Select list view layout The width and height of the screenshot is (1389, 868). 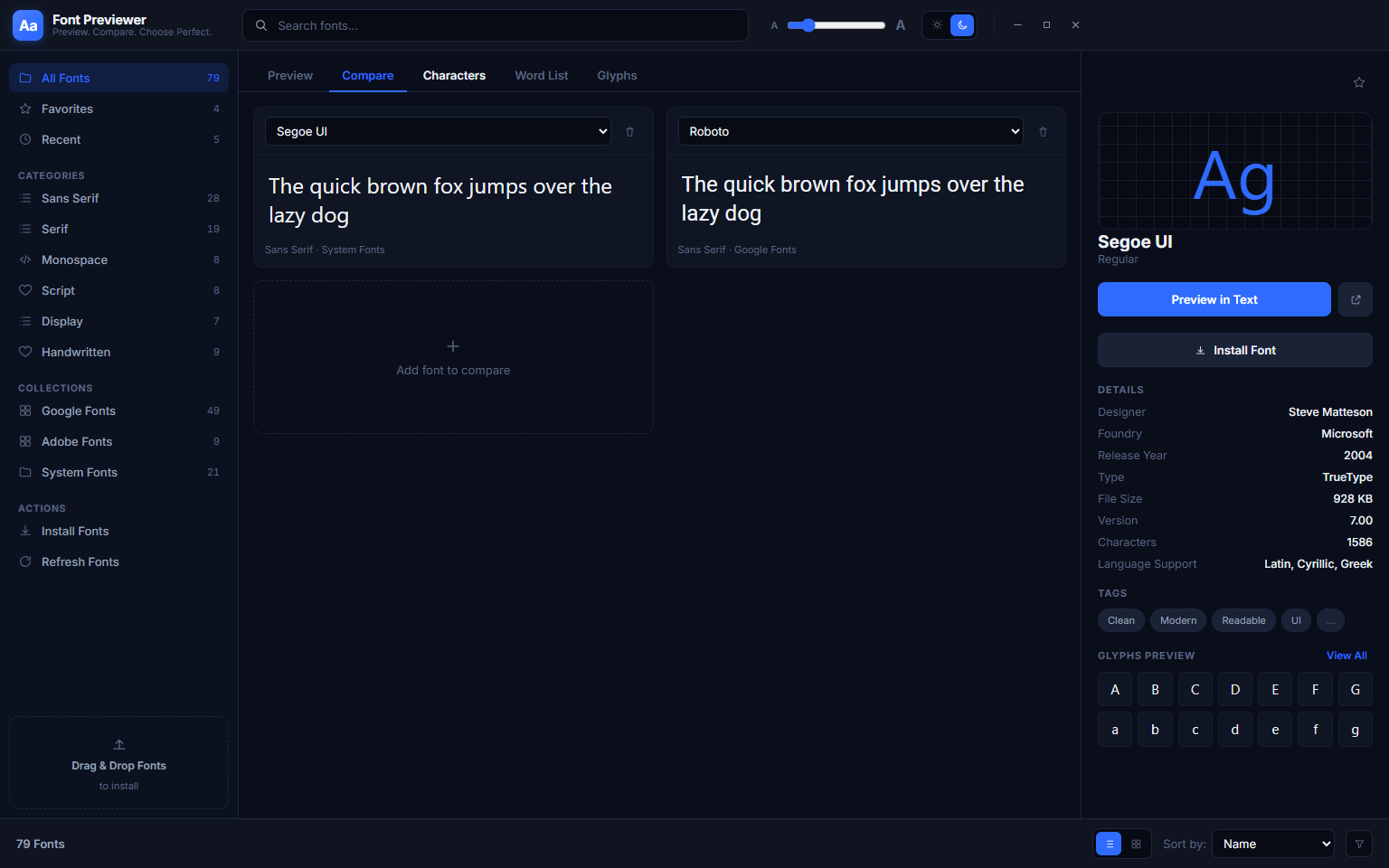[x=1109, y=844]
